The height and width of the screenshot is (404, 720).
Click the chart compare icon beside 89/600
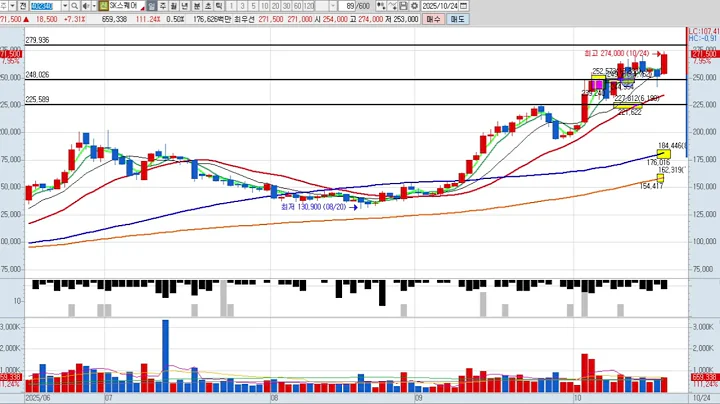click(x=381, y=6)
